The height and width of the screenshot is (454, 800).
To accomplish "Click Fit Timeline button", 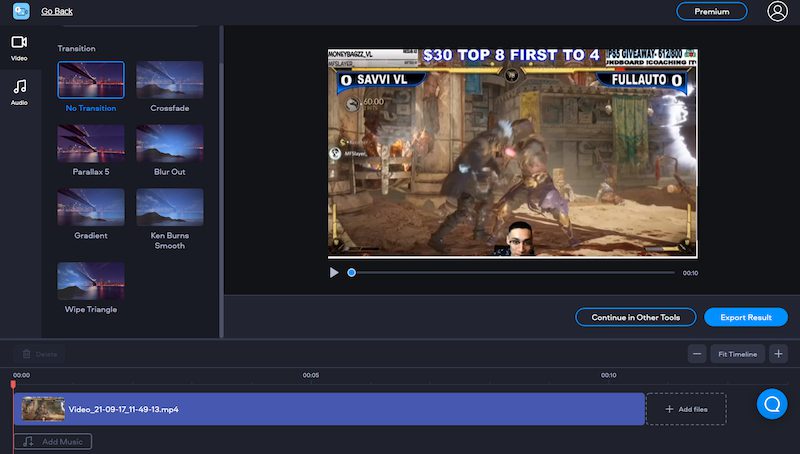I will [737, 354].
